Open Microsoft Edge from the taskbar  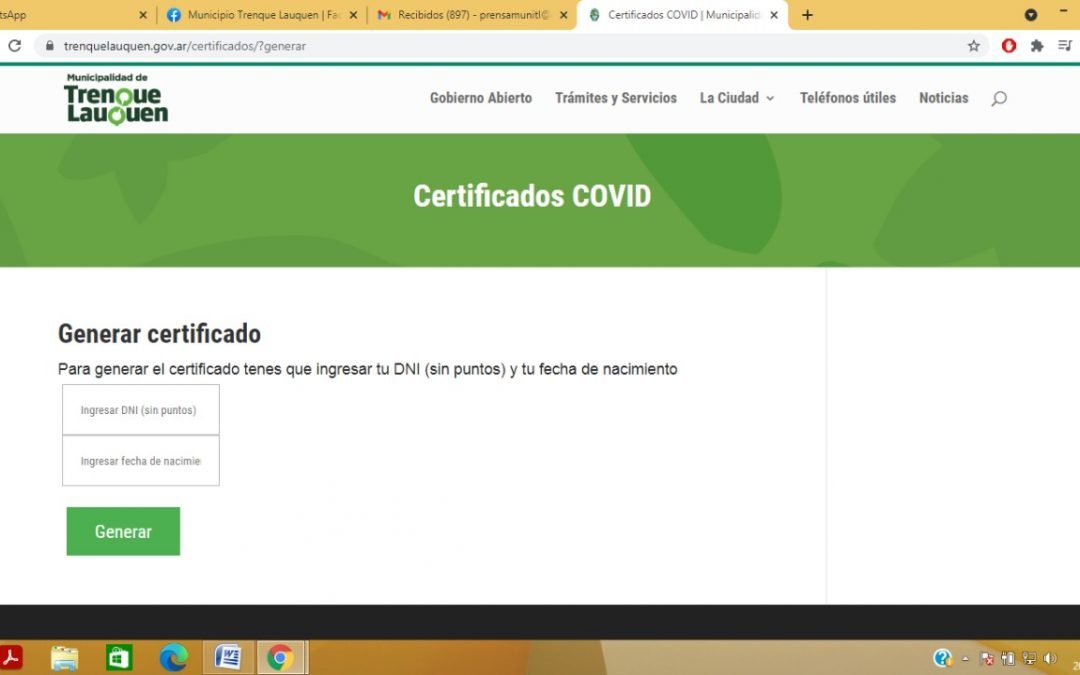pos(174,657)
